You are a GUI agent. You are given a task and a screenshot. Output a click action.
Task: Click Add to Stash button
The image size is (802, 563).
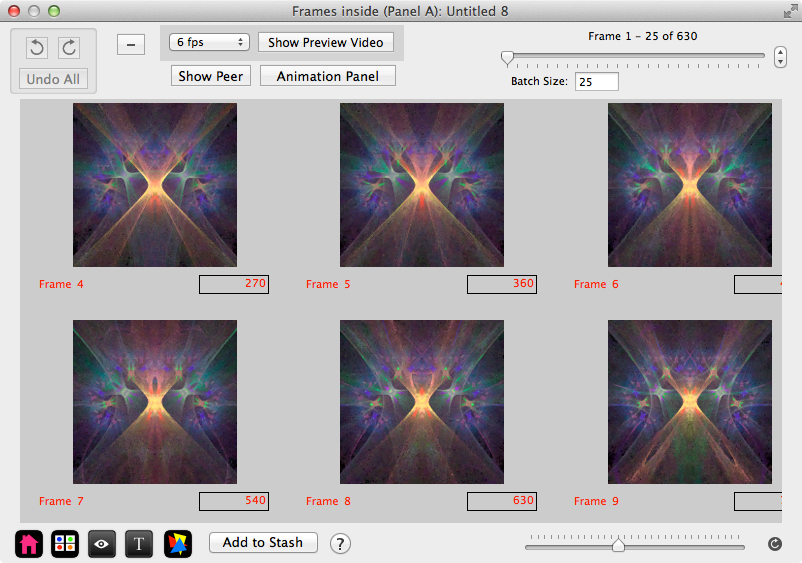click(x=263, y=543)
